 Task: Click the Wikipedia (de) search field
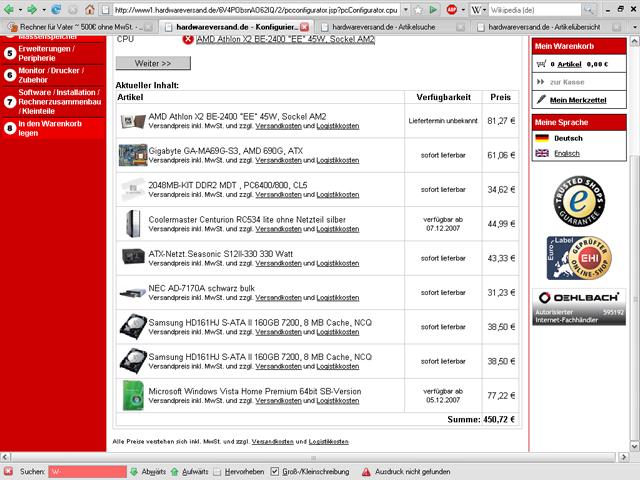[534, 9]
